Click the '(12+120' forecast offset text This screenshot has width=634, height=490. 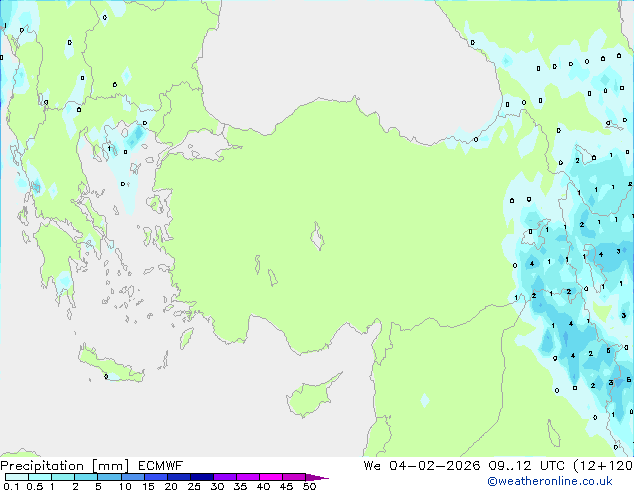tap(603, 466)
